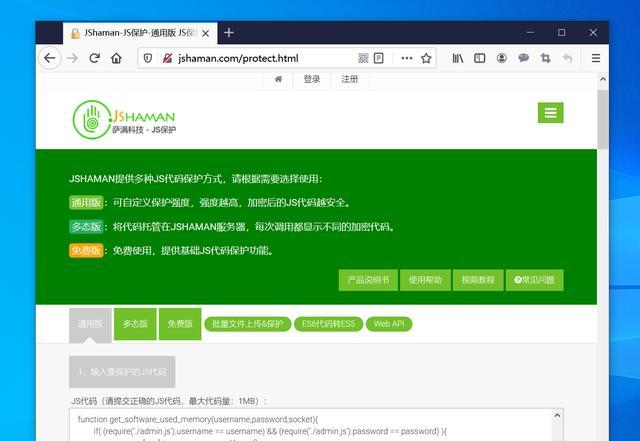Open the Firefox account icon

(502, 58)
